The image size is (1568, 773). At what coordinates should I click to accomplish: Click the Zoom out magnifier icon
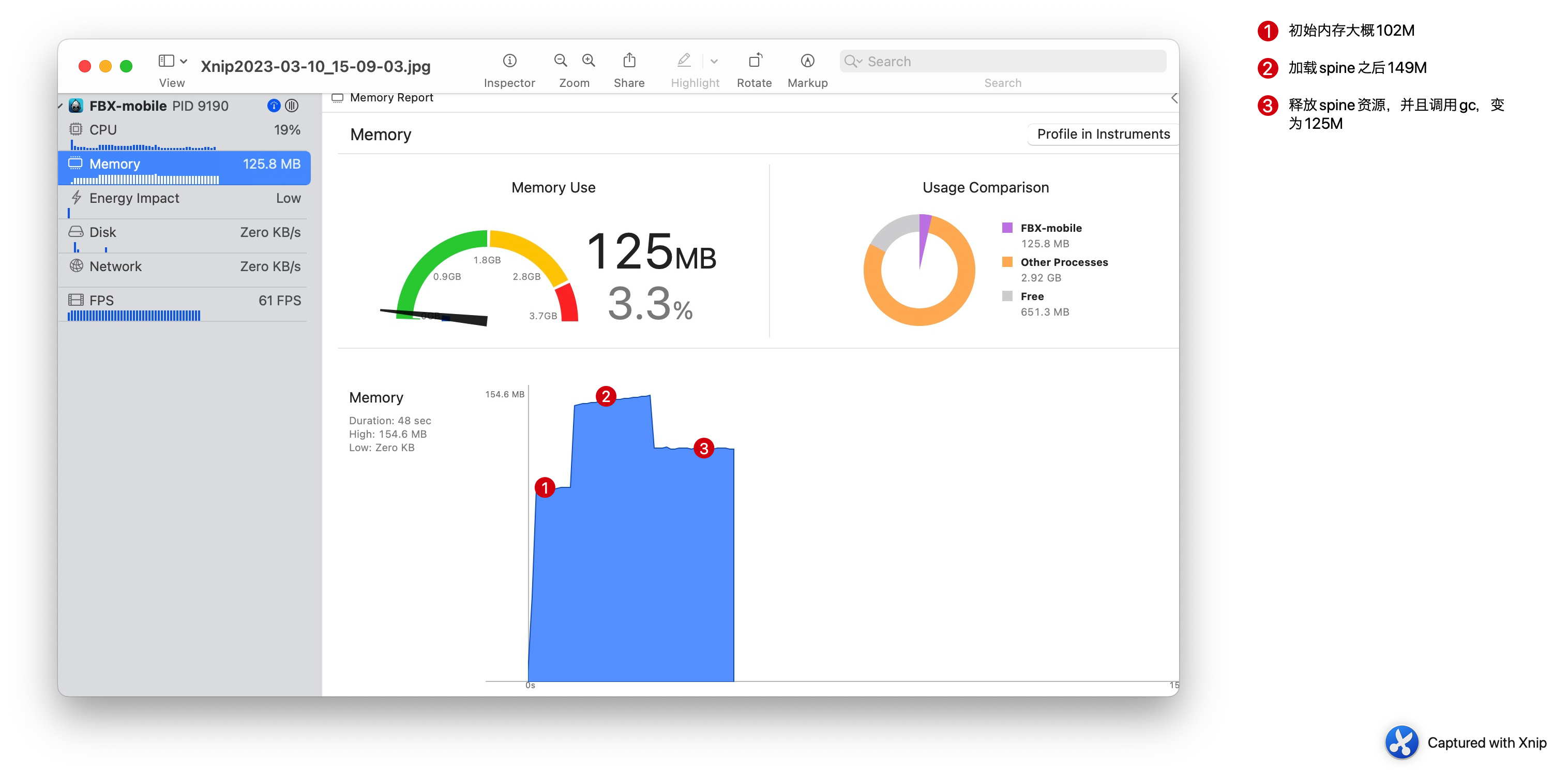click(560, 61)
